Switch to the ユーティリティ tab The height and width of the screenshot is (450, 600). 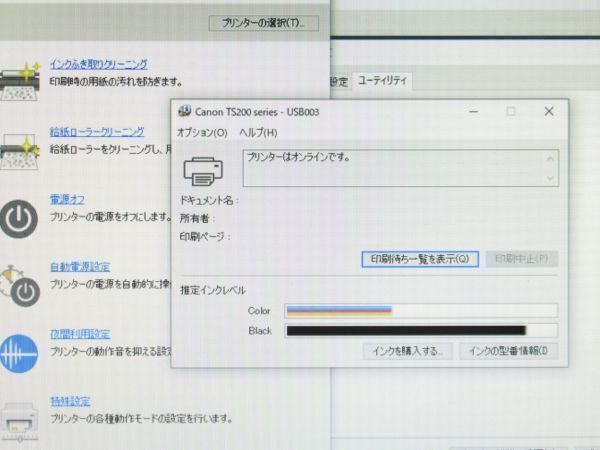click(x=382, y=81)
